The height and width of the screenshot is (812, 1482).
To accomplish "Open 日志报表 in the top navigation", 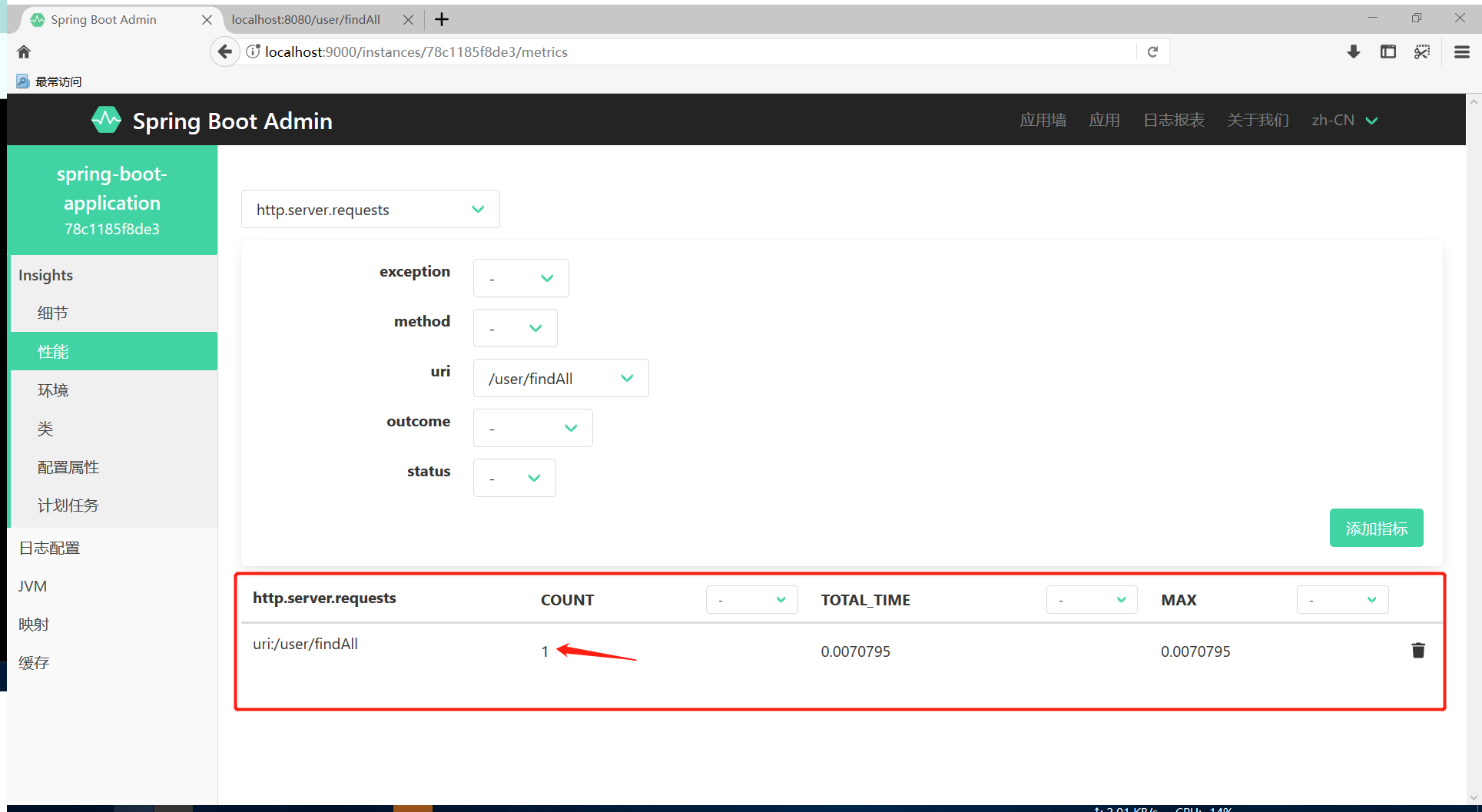I will [x=1173, y=120].
